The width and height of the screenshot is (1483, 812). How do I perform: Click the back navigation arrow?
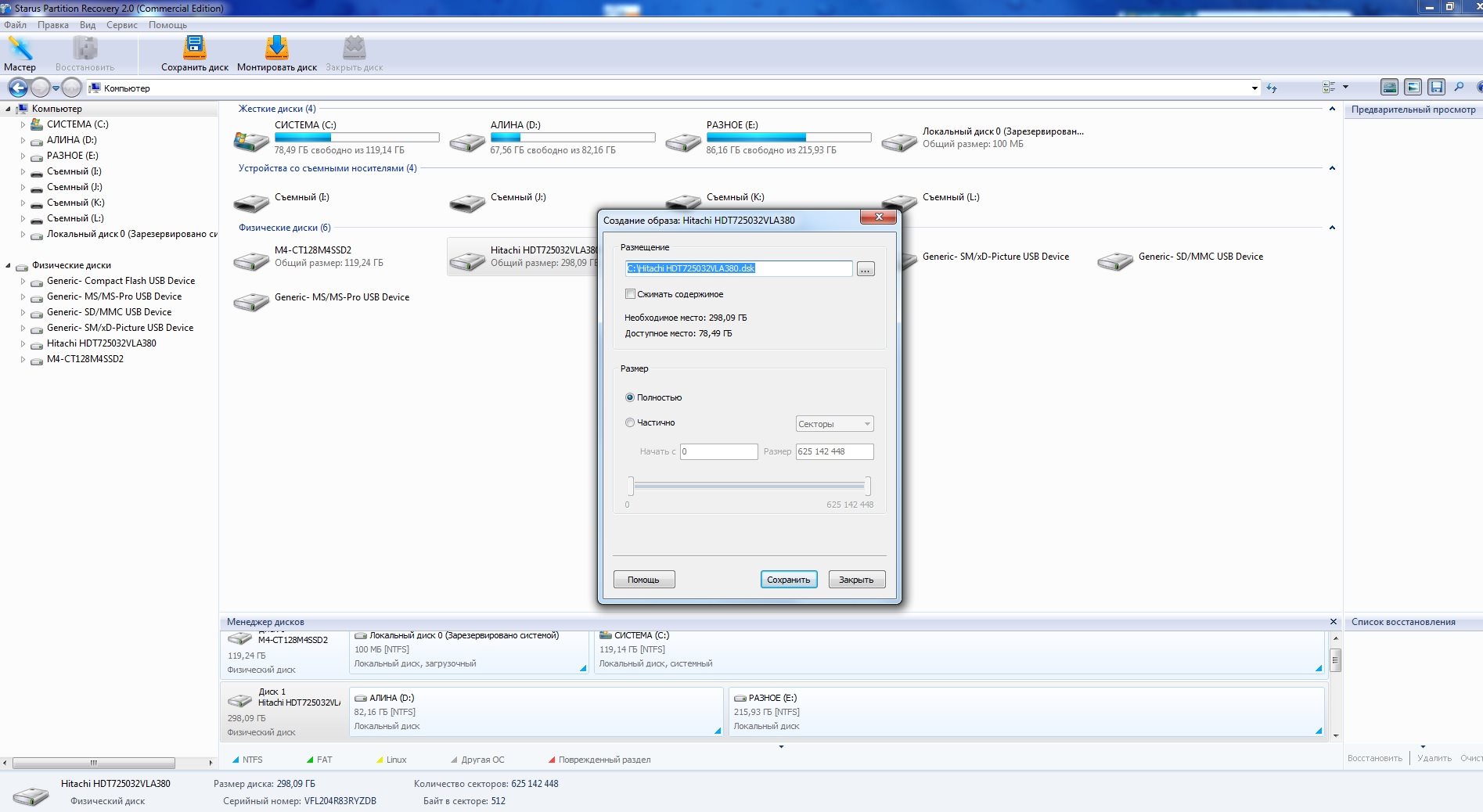coord(17,88)
